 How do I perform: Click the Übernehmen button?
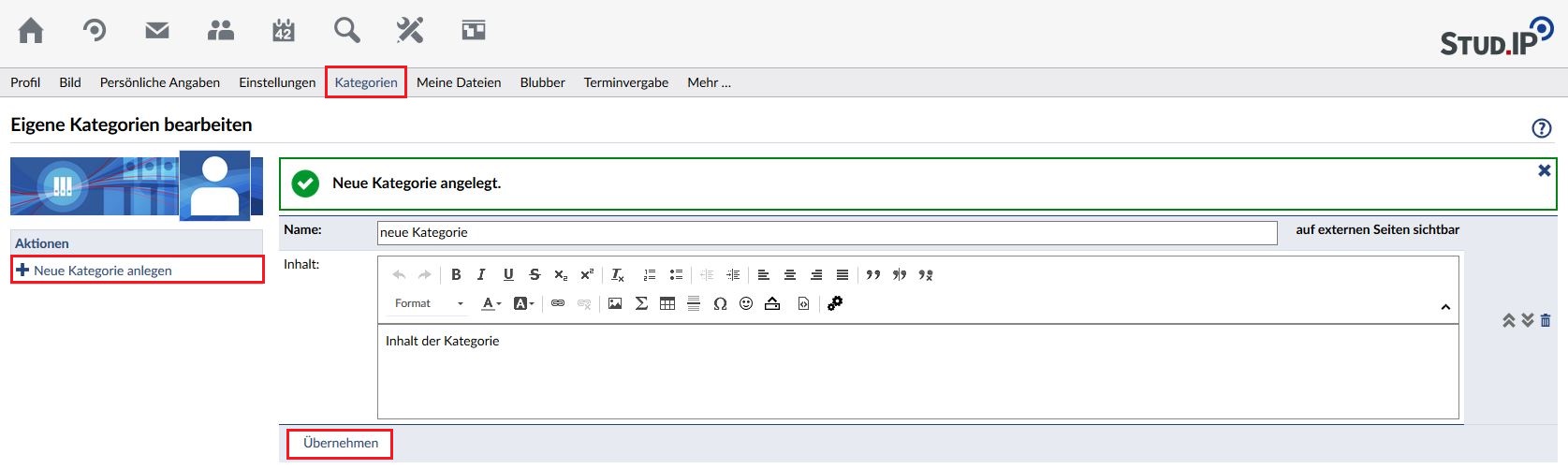coord(341,443)
